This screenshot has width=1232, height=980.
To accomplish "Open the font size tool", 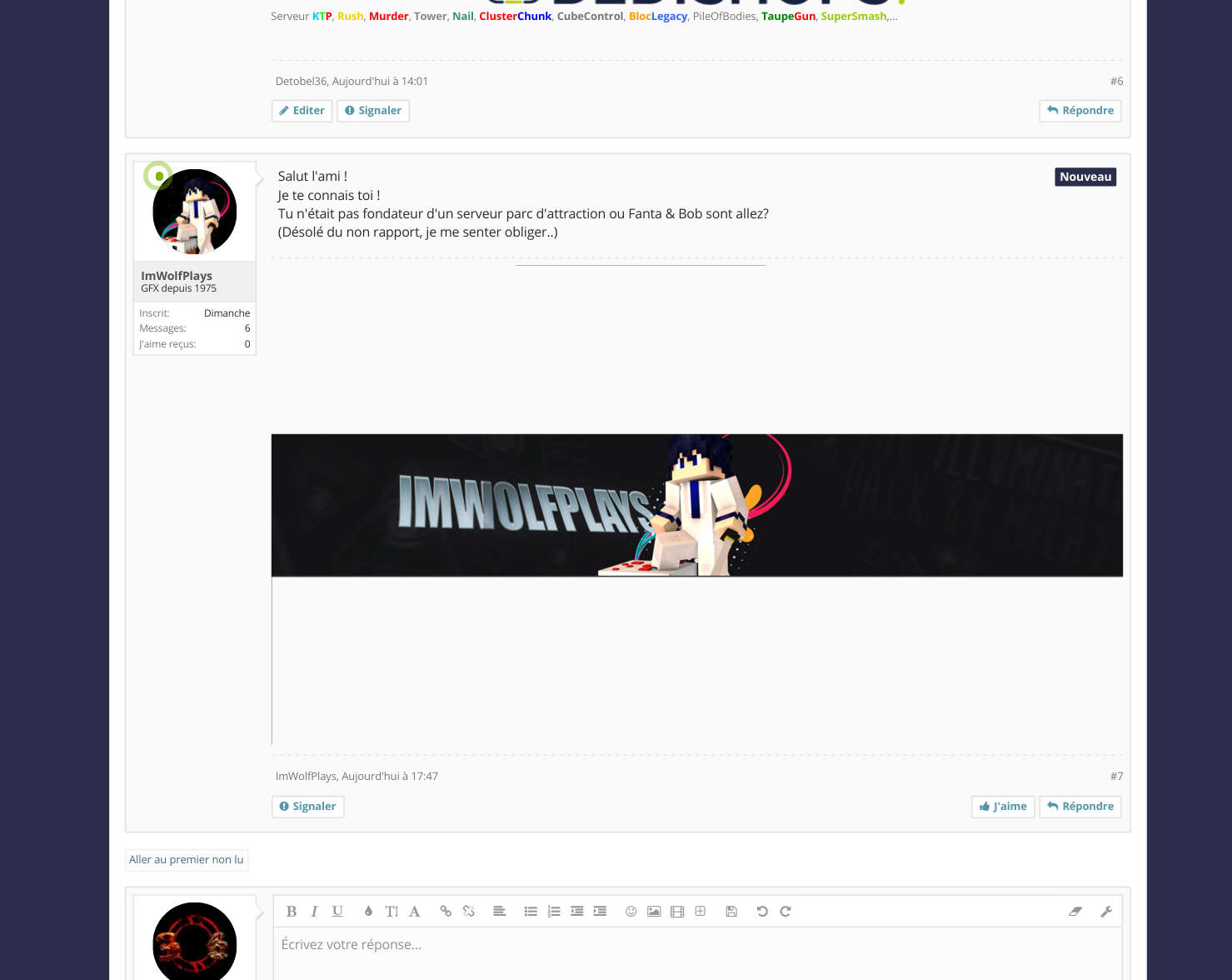I will 392,912.
